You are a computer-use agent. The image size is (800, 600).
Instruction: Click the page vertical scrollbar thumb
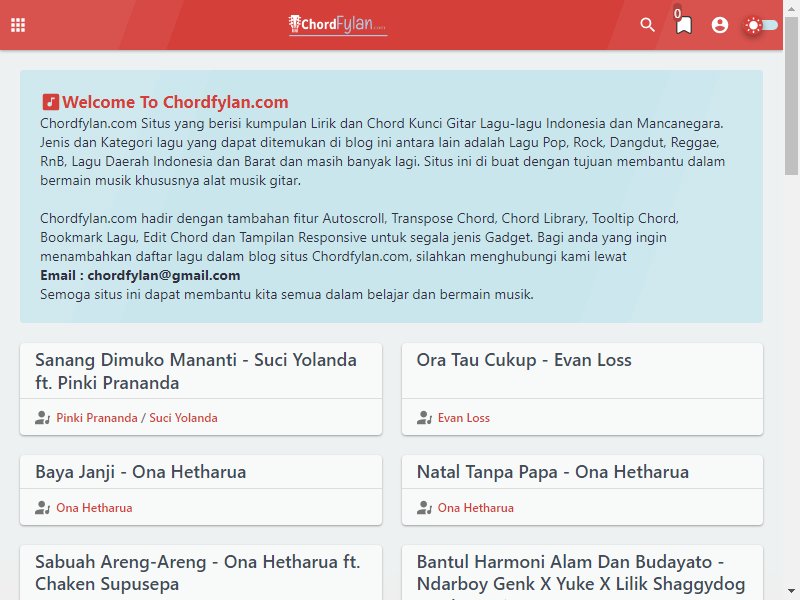pyautogui.click(x=792, y=95)
